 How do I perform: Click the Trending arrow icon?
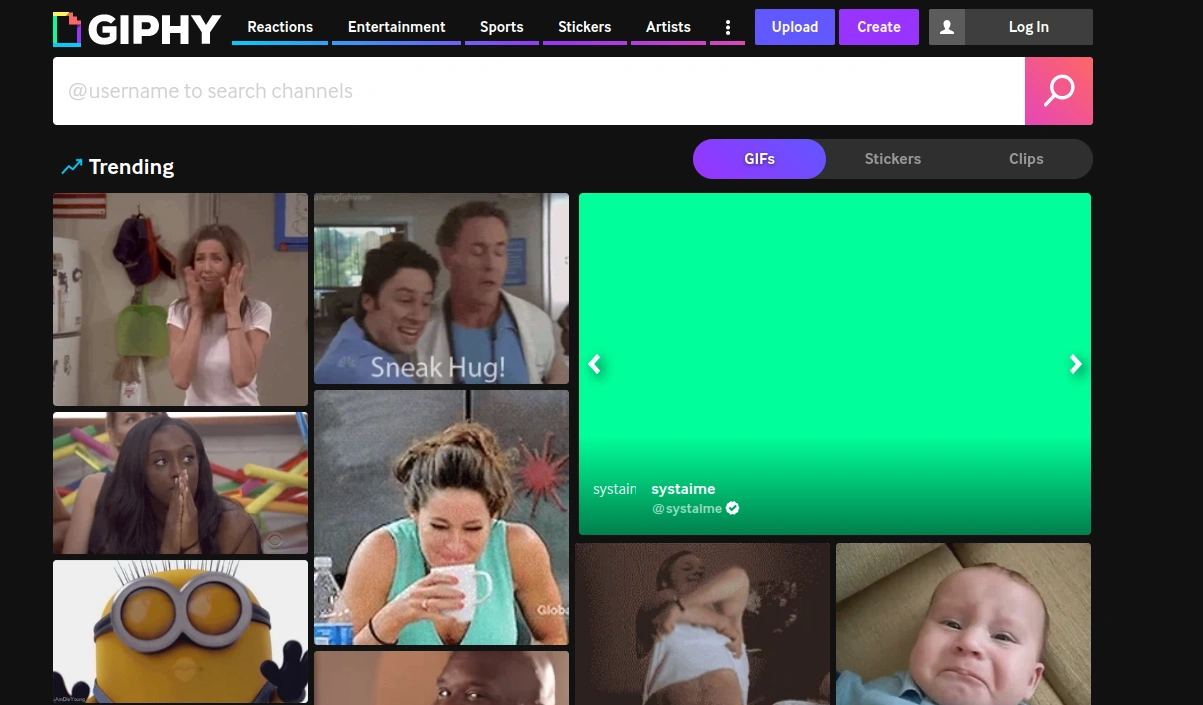pos(71,167)
